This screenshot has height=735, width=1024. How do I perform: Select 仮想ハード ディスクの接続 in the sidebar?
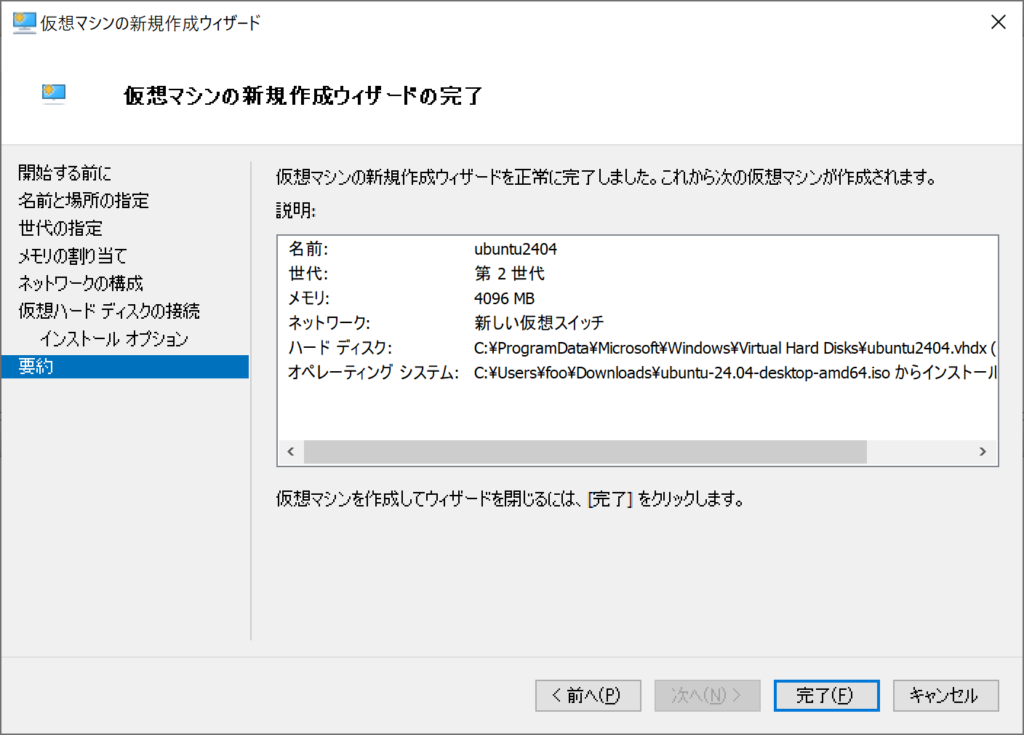[109, 311]
